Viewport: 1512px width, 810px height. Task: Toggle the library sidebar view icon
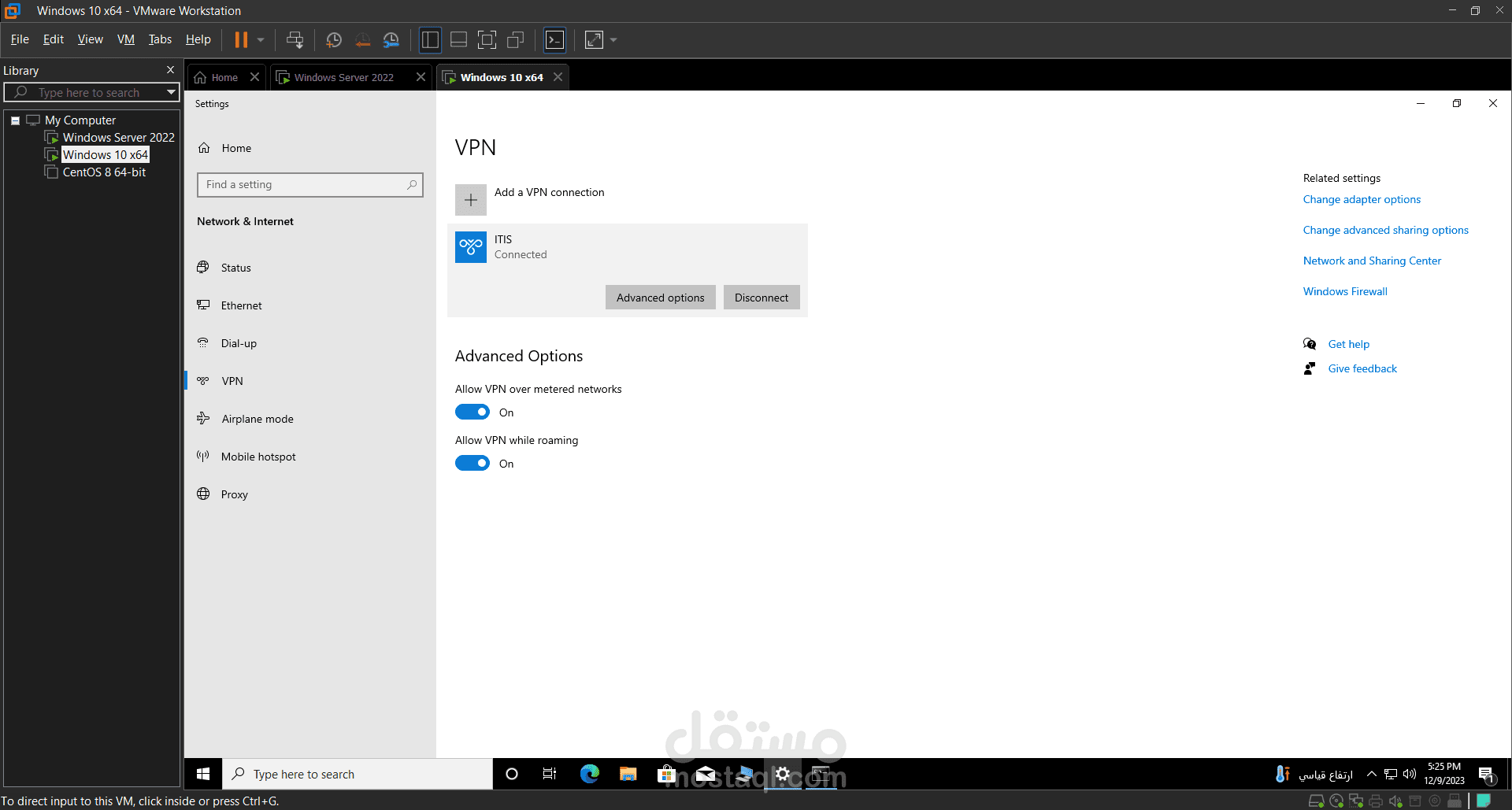(430, 39)
